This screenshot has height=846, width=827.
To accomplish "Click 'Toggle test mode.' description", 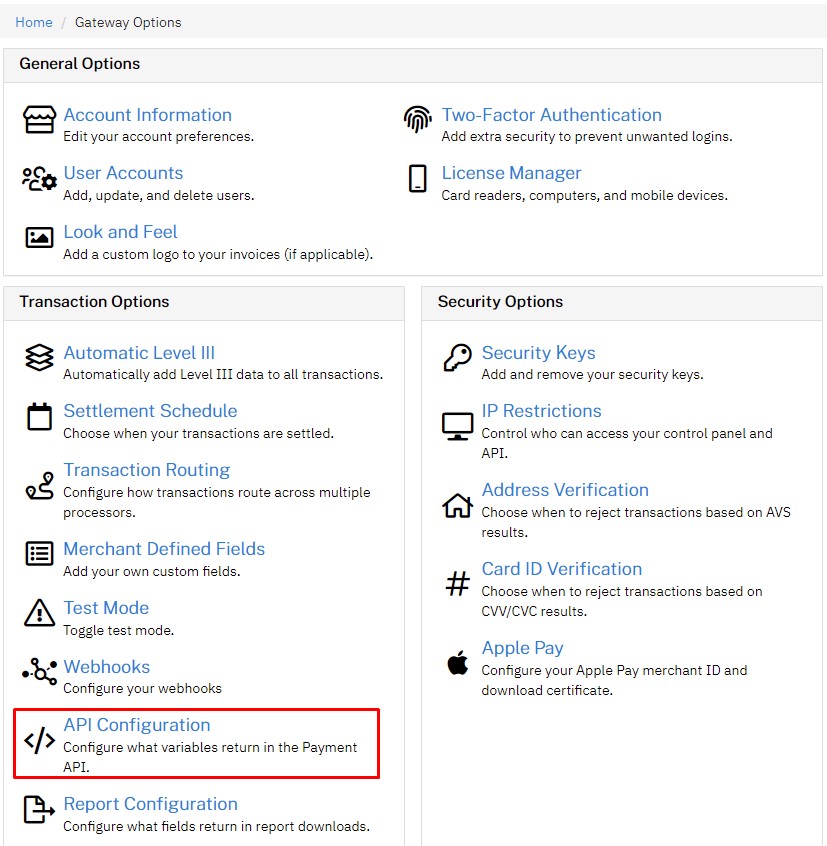I will click(x=119, y=630).
